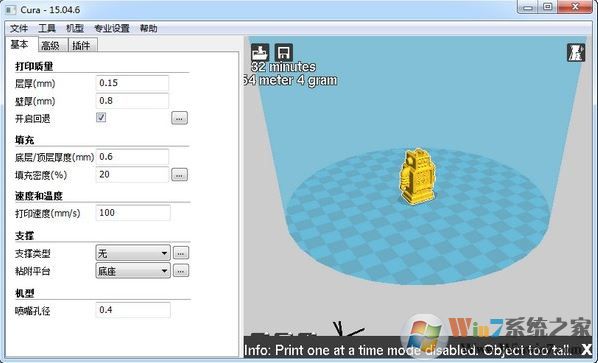The height and width of the screenshot is (363, 598).
Task: Open the 工具 menu
Action: click(47, 28)
